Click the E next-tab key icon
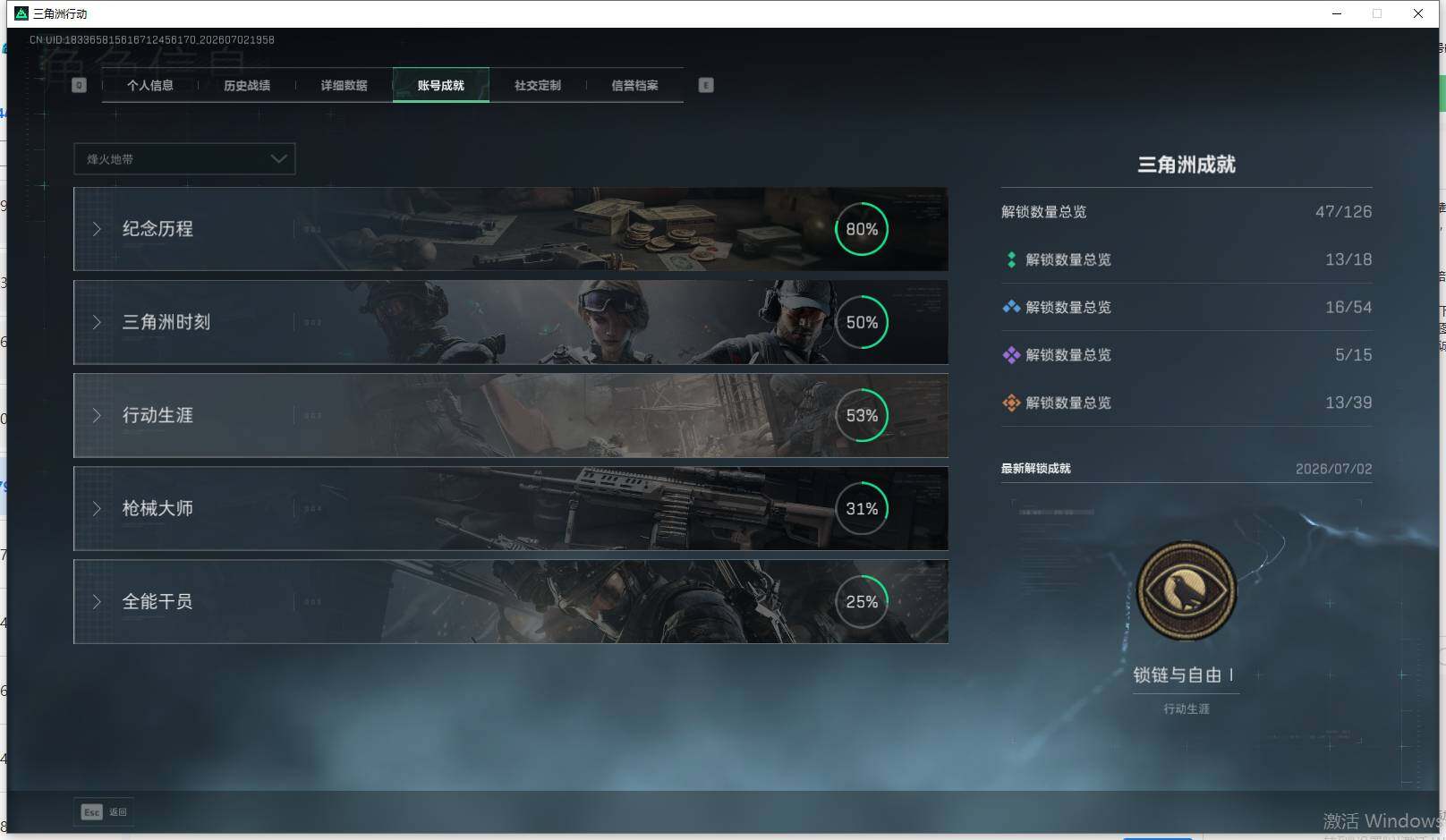 pyautogui.click(x=706, y=85)
